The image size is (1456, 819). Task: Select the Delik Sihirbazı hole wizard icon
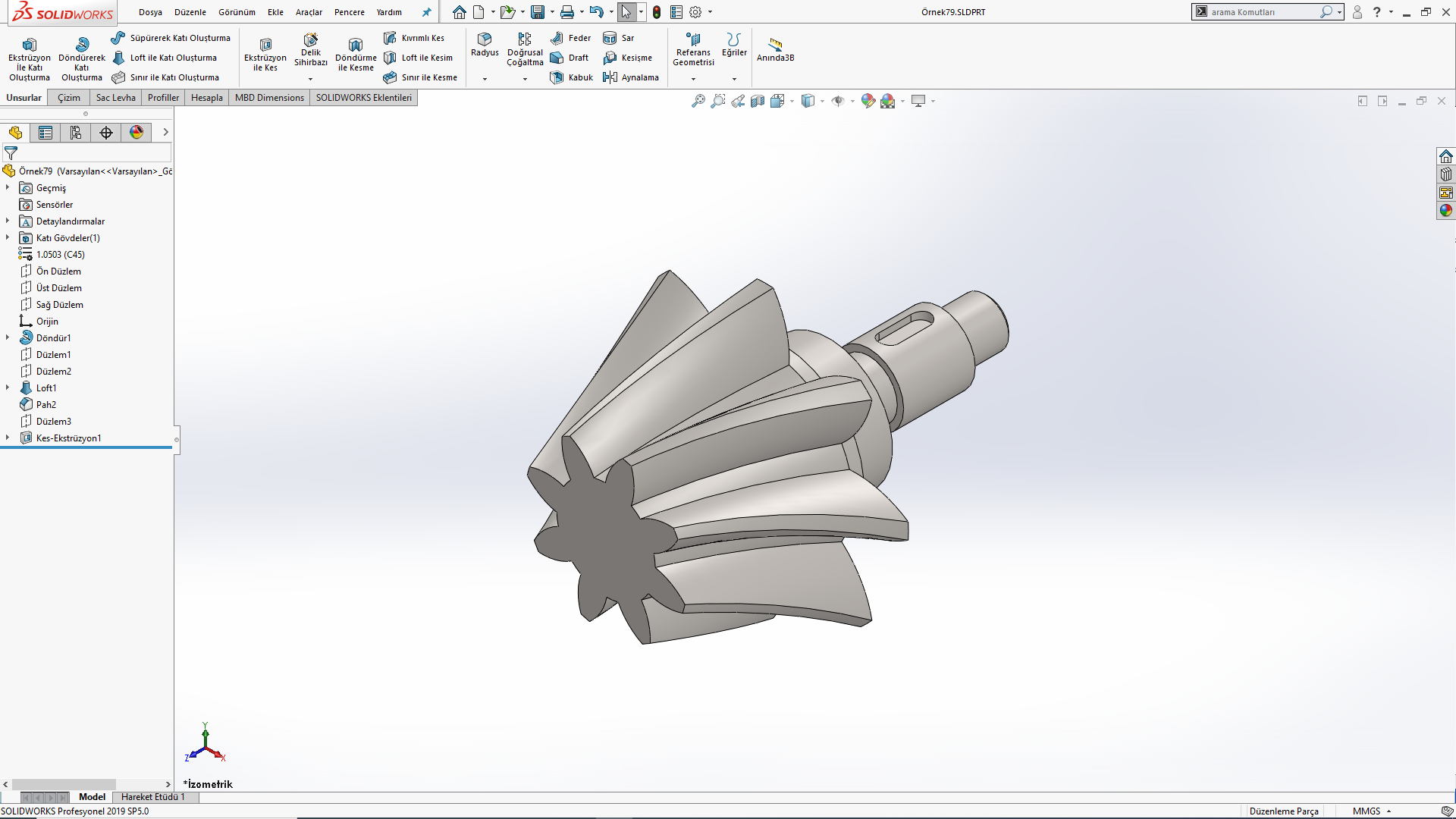pyautogui.click(x=310, y=39)
